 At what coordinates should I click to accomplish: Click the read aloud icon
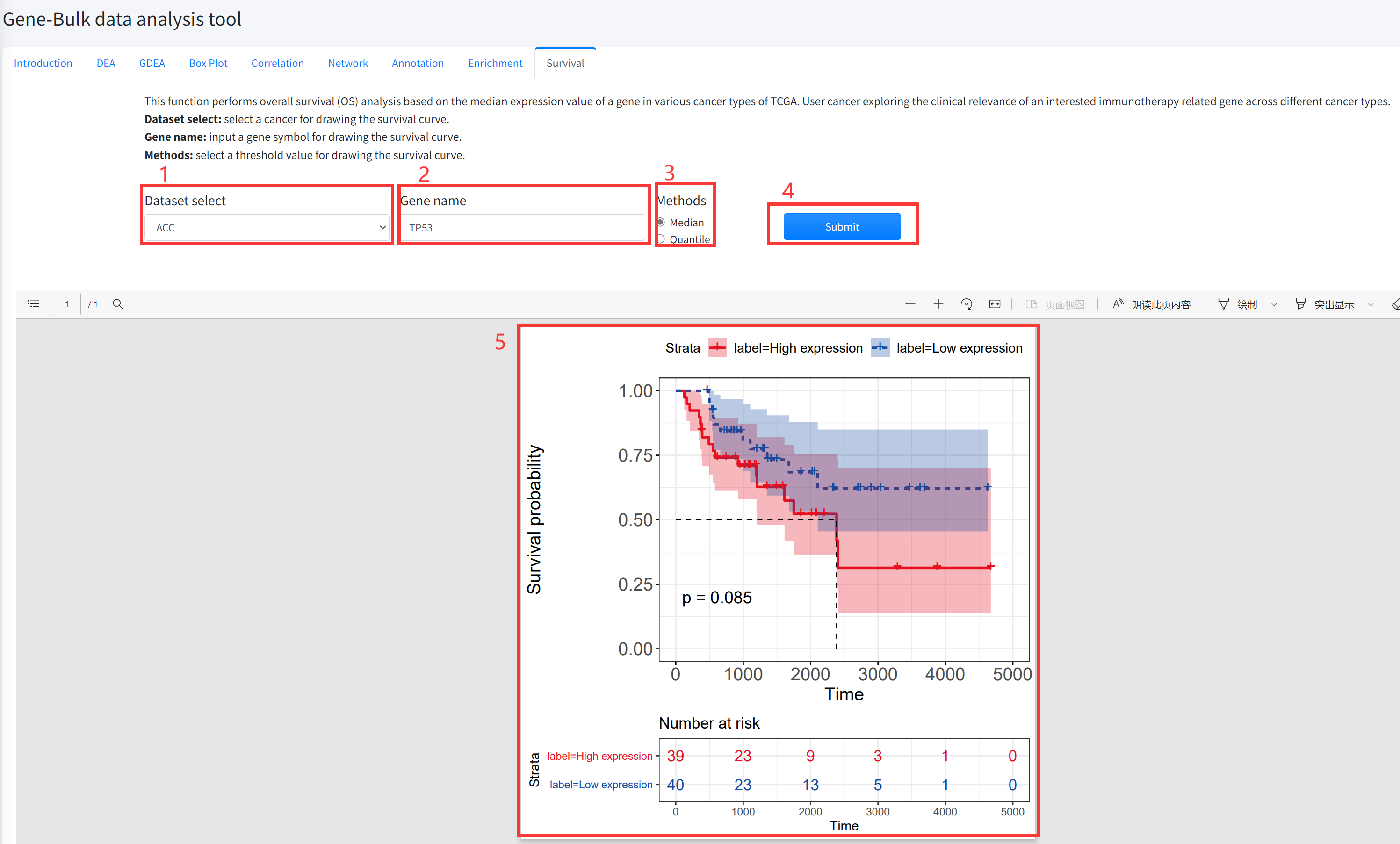[x=1118, y=304]
